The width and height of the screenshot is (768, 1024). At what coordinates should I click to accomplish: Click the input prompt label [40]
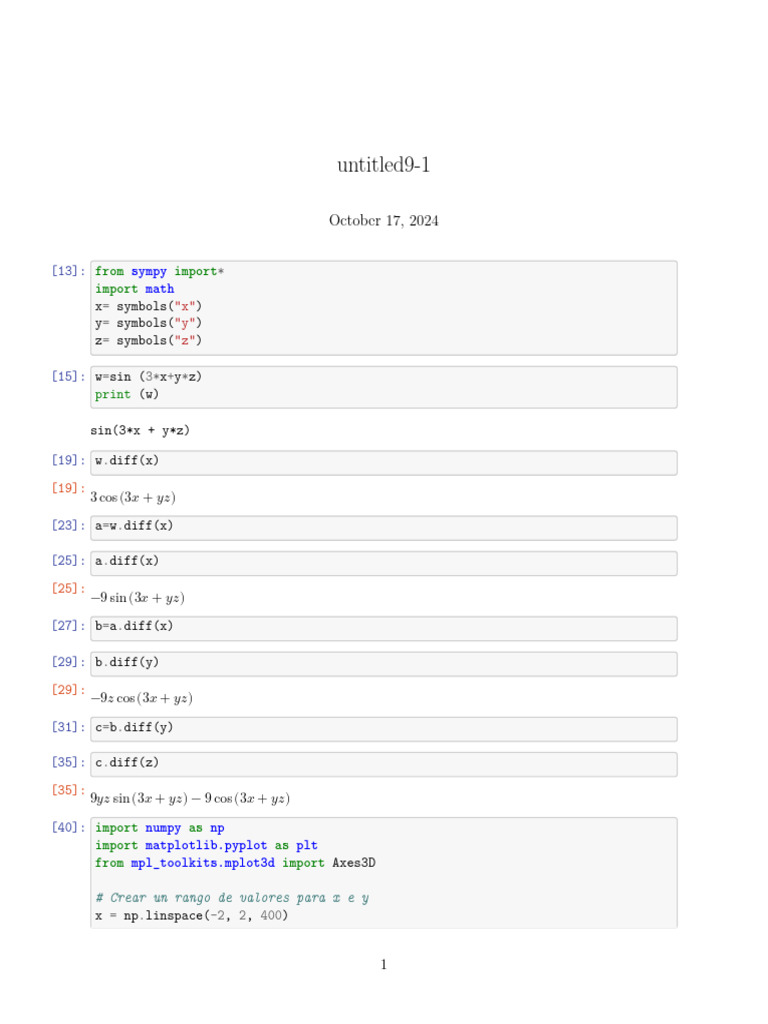[x=69, y=828]
